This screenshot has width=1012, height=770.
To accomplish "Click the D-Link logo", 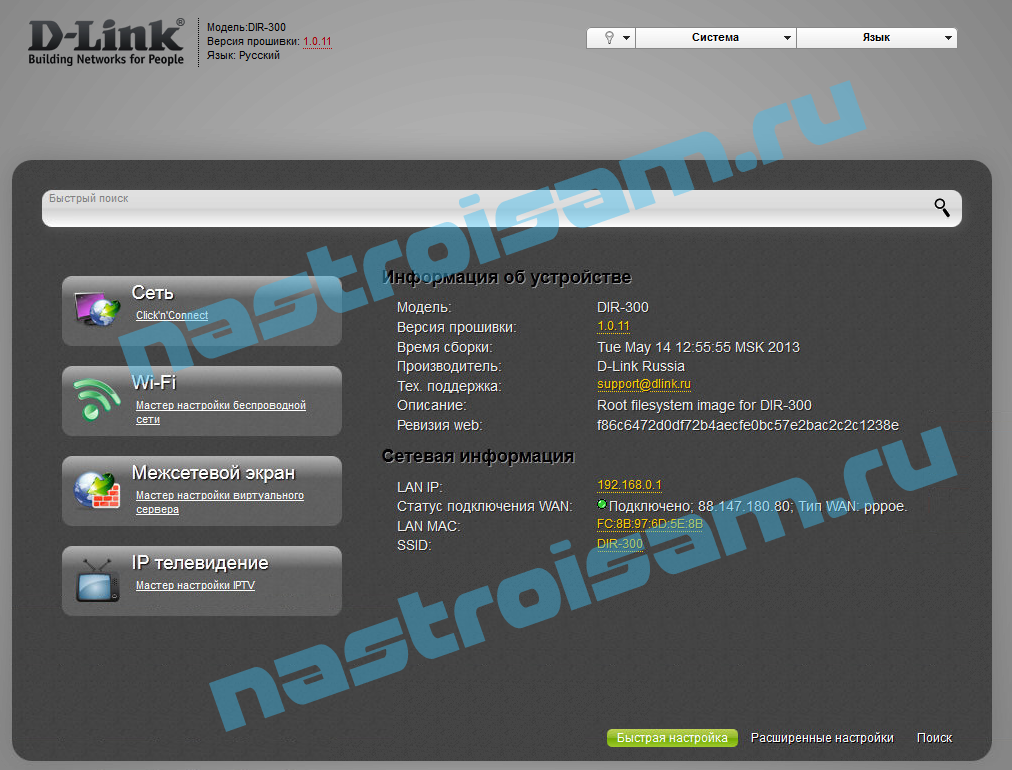I will coord(106,42).
